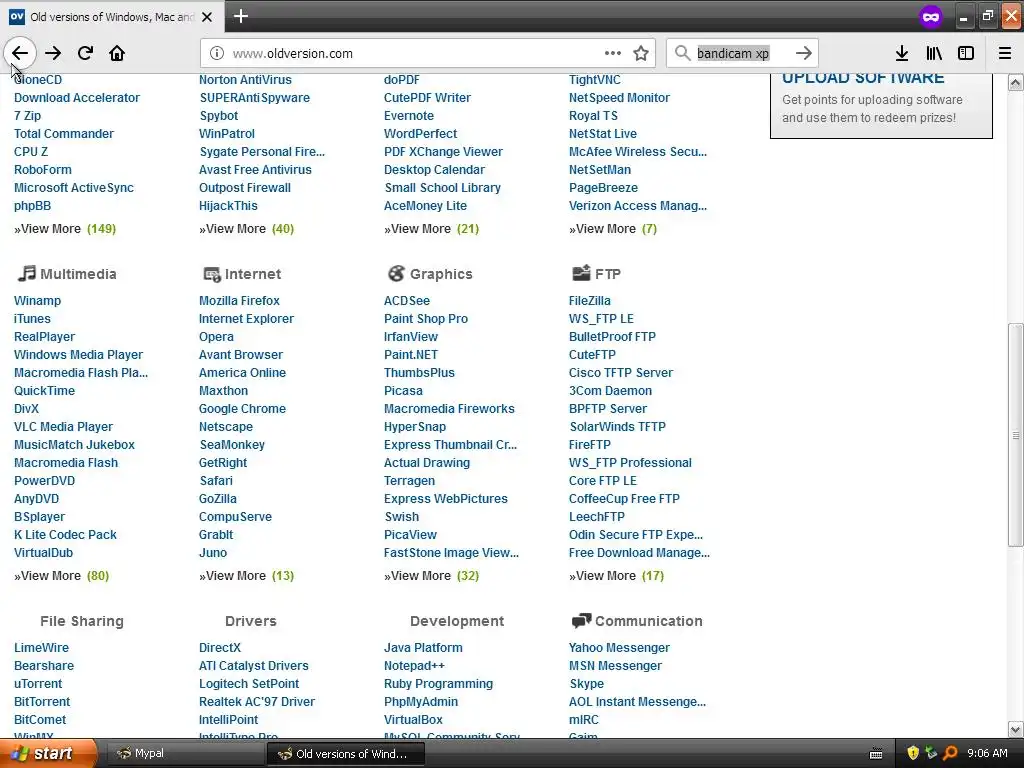Screen dimensions: 1024x768
Task: Click the search magnifier icon
Action: (x=682, y=53)
